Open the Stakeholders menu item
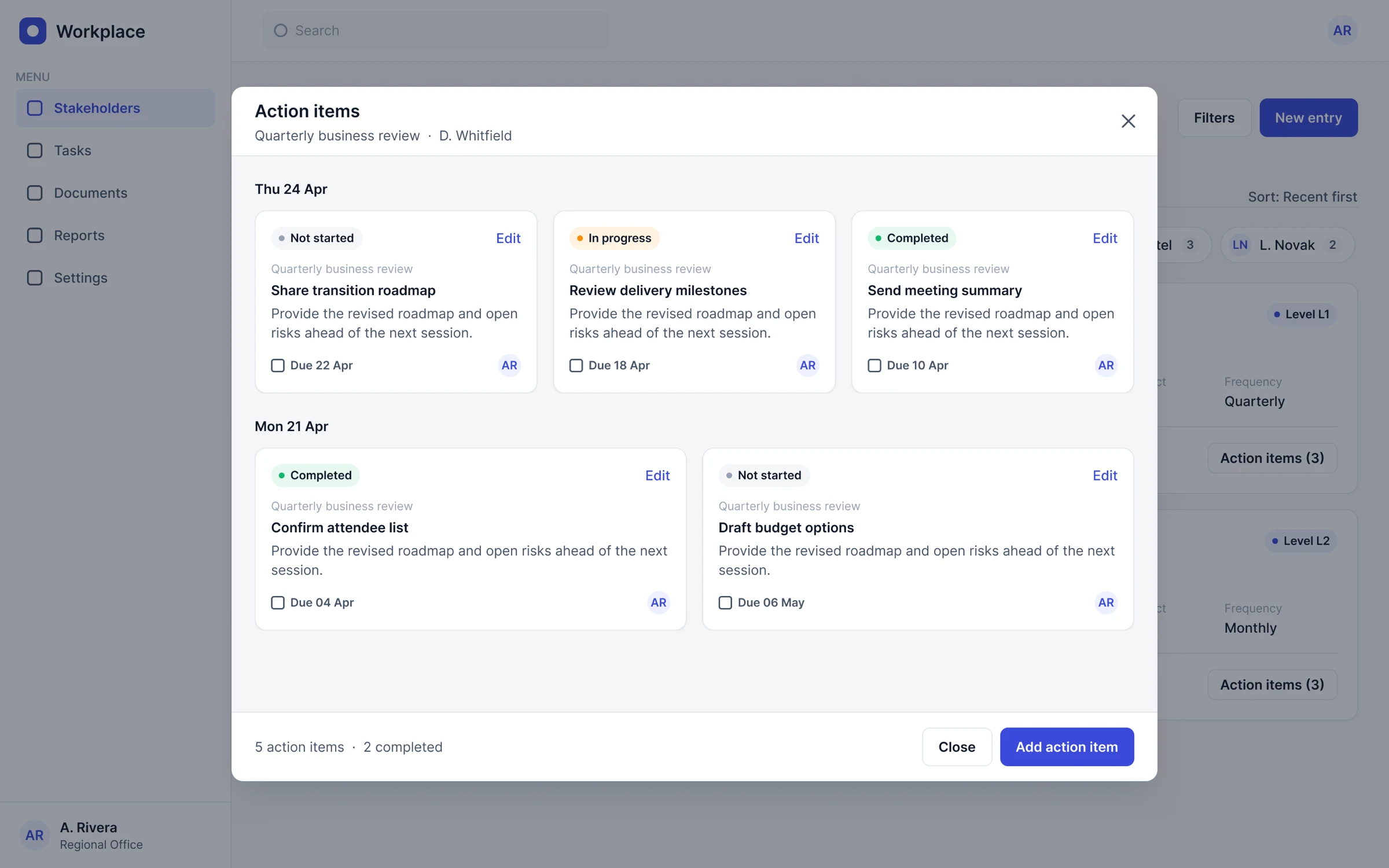 point(115,108)
